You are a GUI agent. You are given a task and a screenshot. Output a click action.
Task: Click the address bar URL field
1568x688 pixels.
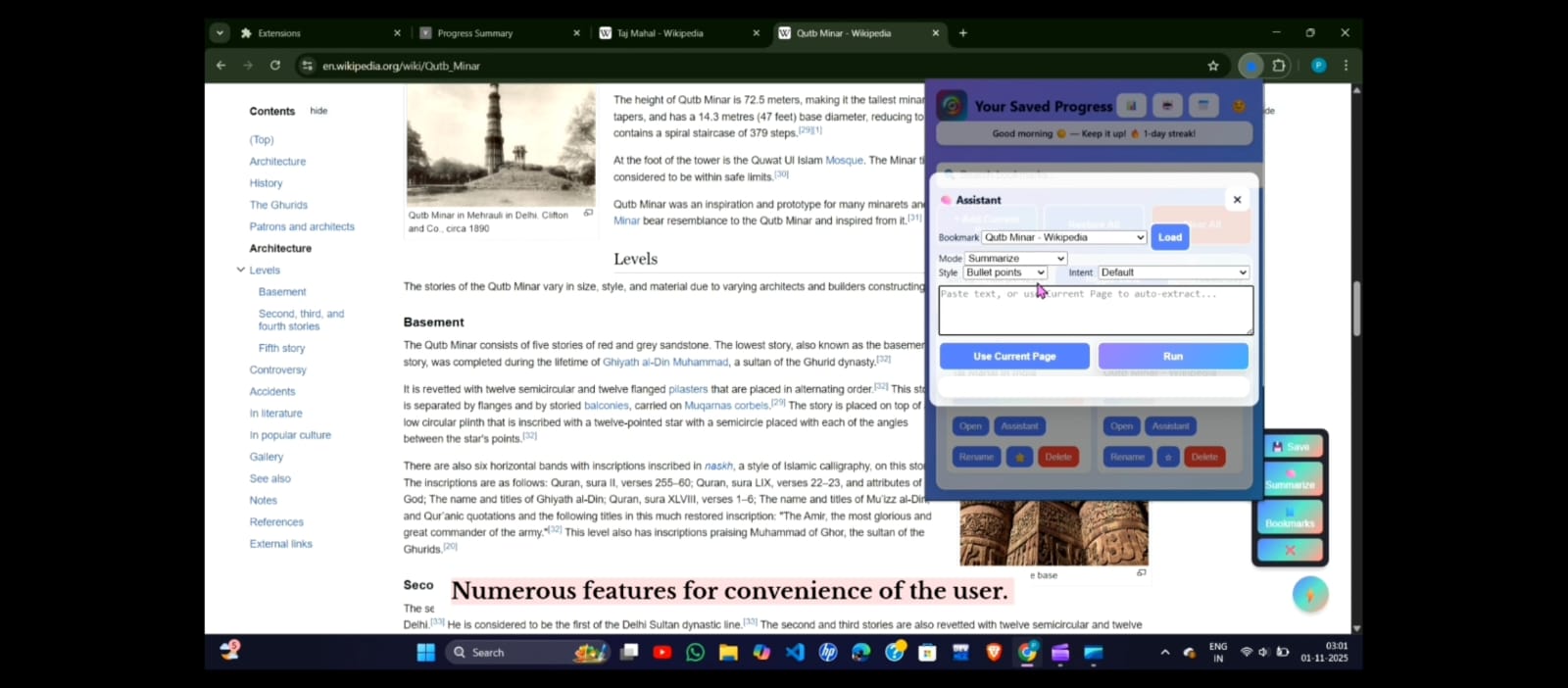[x=755, y=66]
